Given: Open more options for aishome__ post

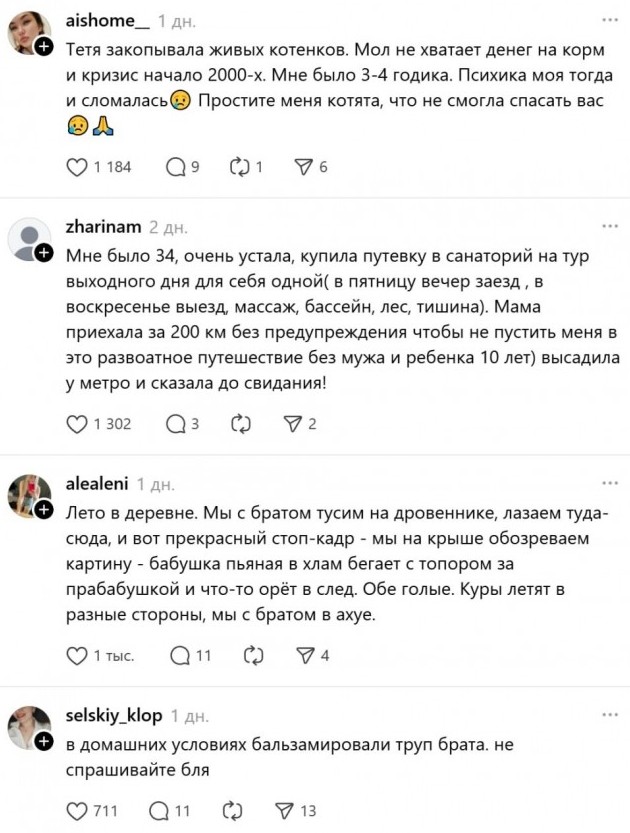Looking at the screenshot, I should [x=610, y=20].
